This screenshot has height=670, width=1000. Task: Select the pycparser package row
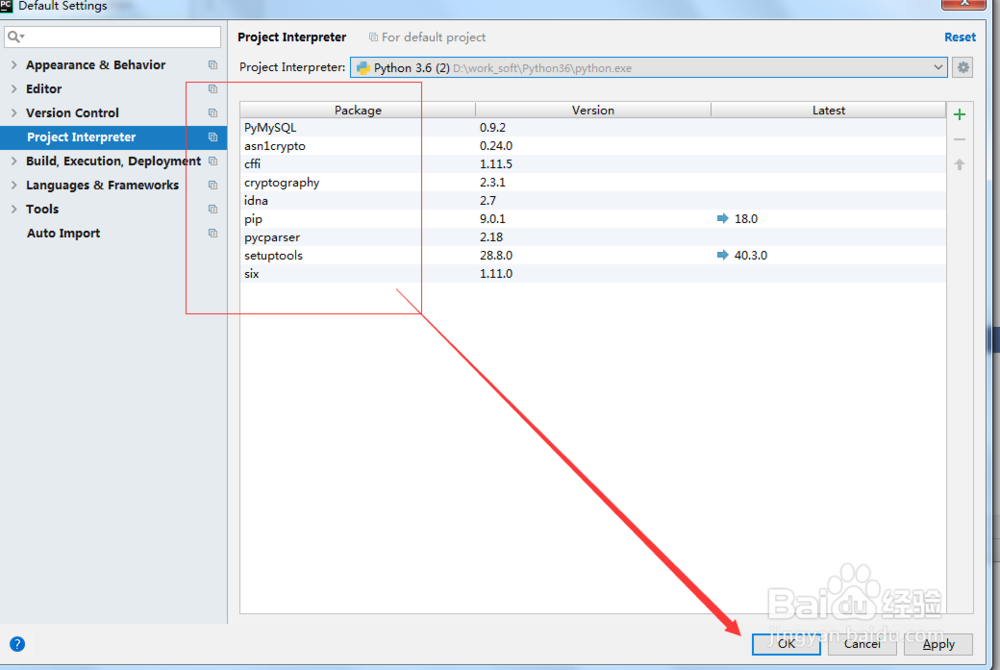coord(593,237)
